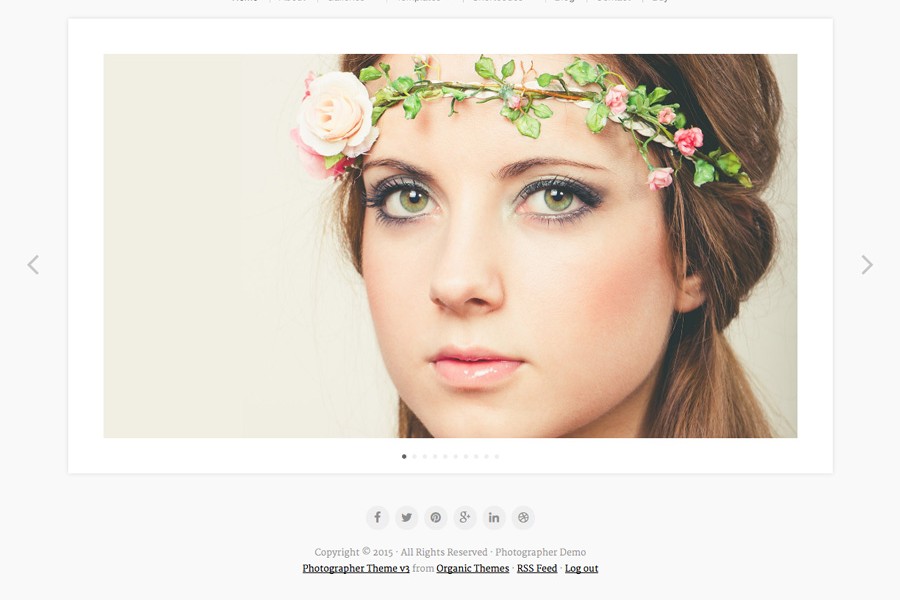
Task: Click the Log out link
Action: [581, 568]
